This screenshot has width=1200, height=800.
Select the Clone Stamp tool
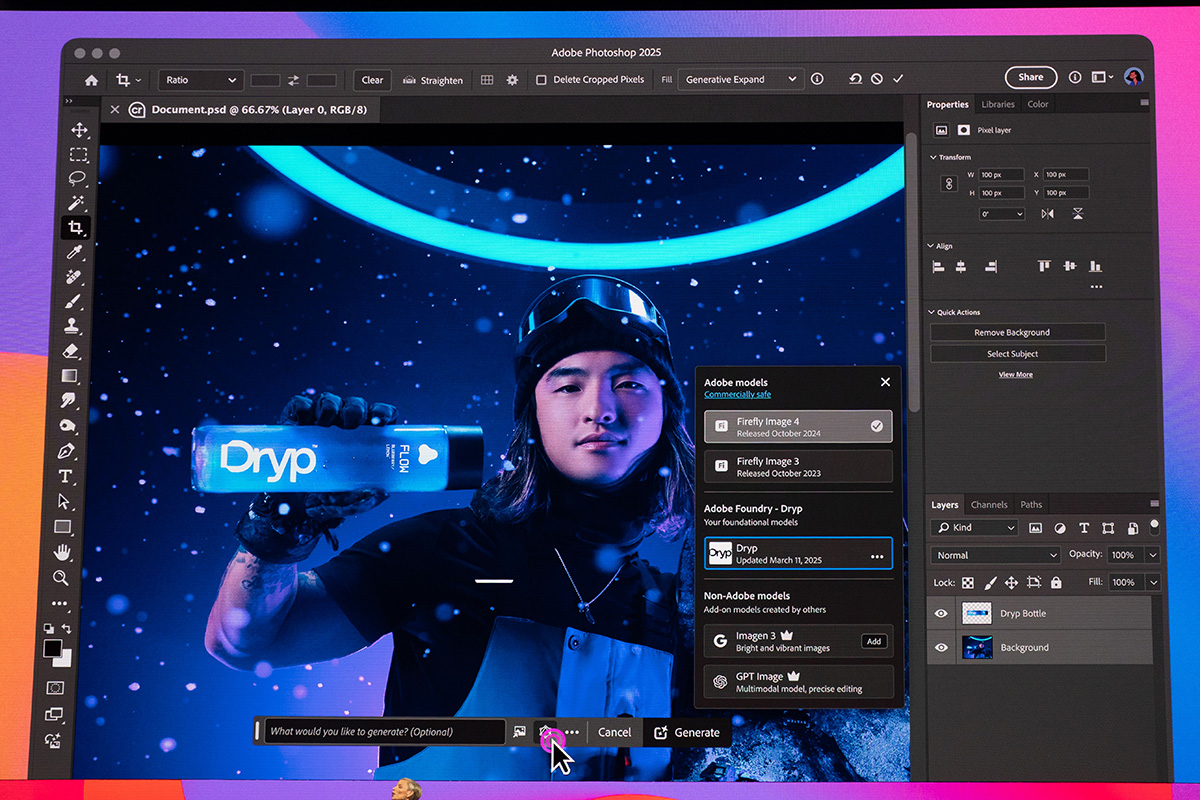coord(72,327)
